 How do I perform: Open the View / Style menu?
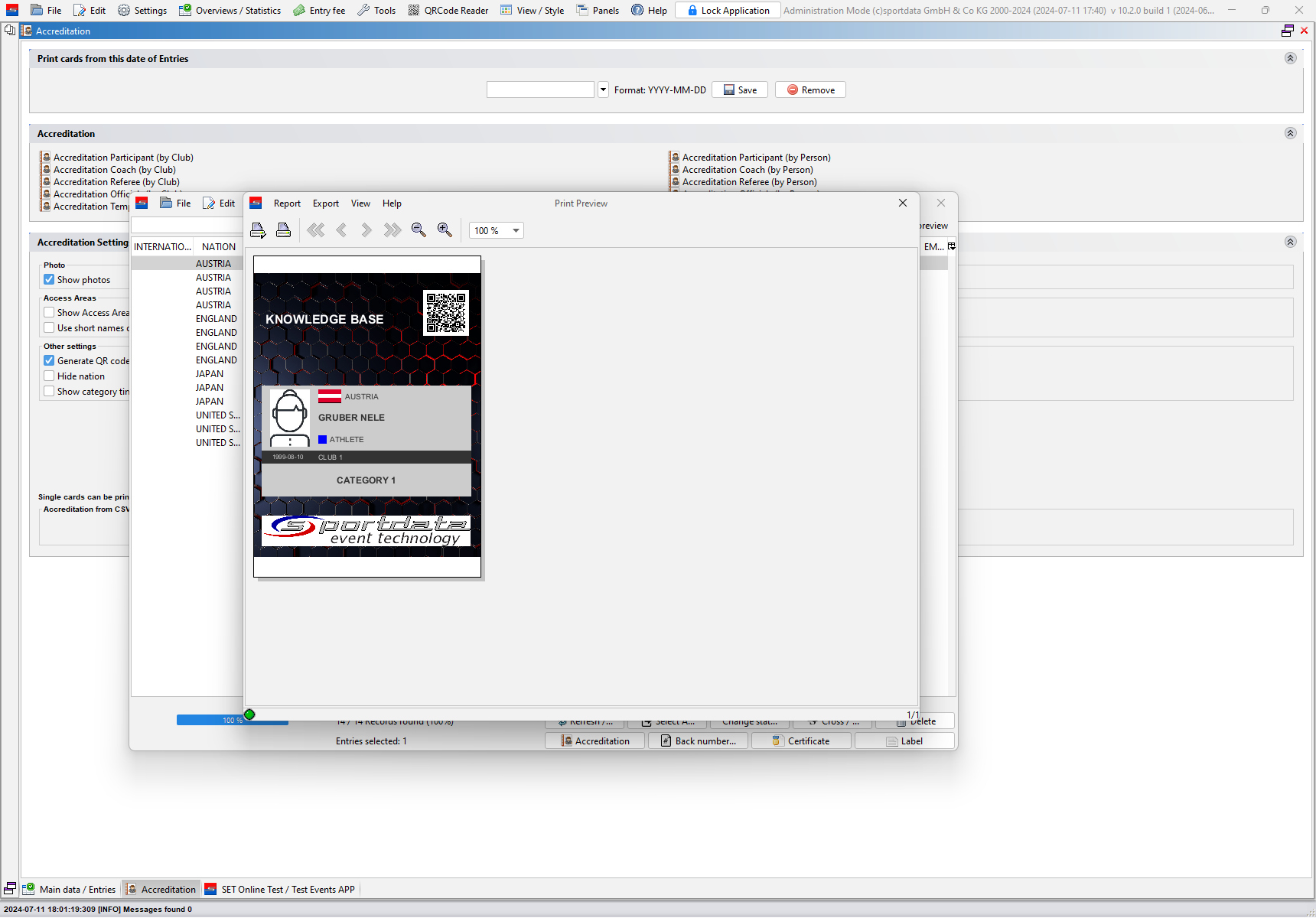pos(532,10)
